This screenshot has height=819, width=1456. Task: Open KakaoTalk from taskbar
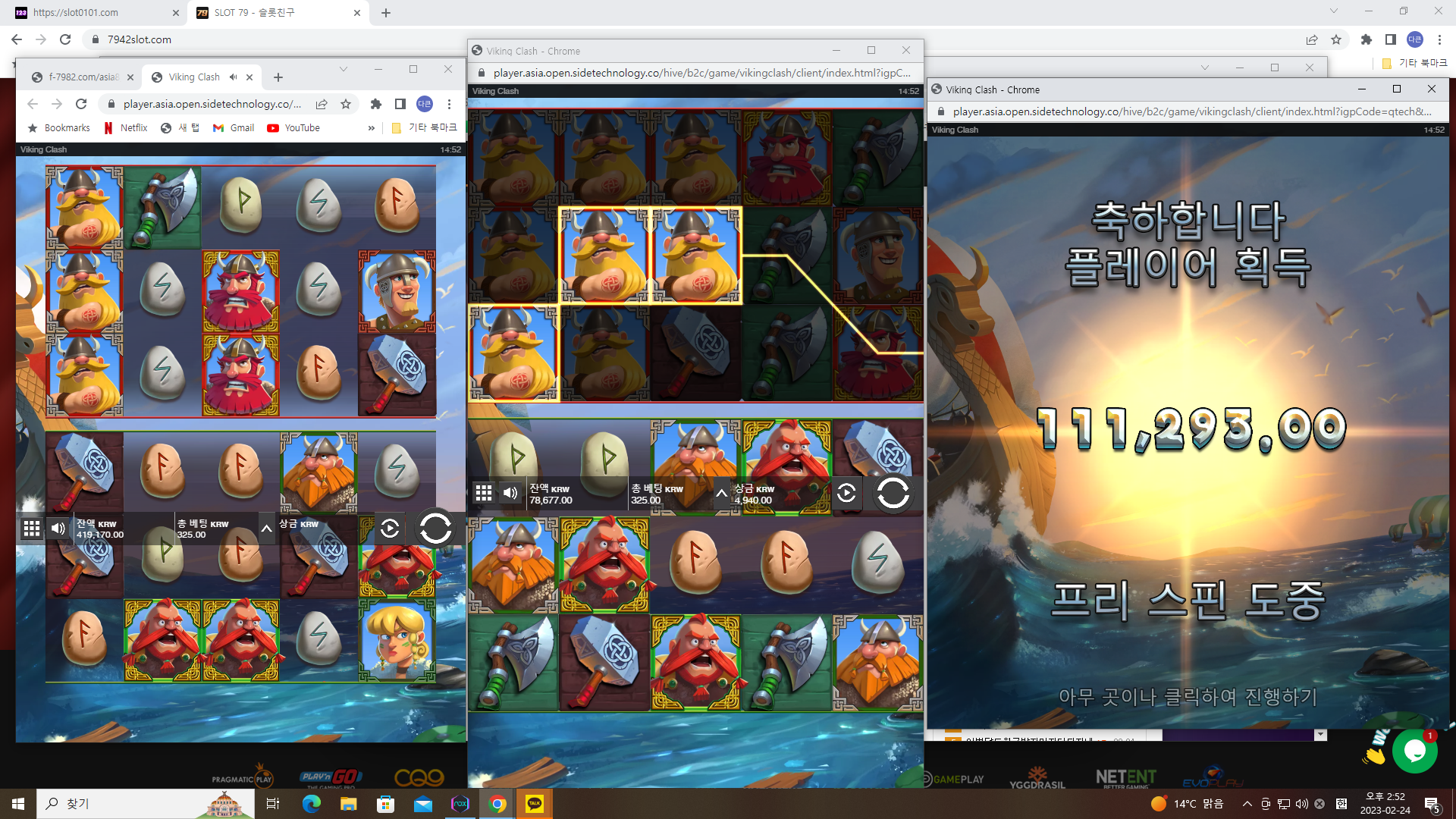(x=535, y=804)
